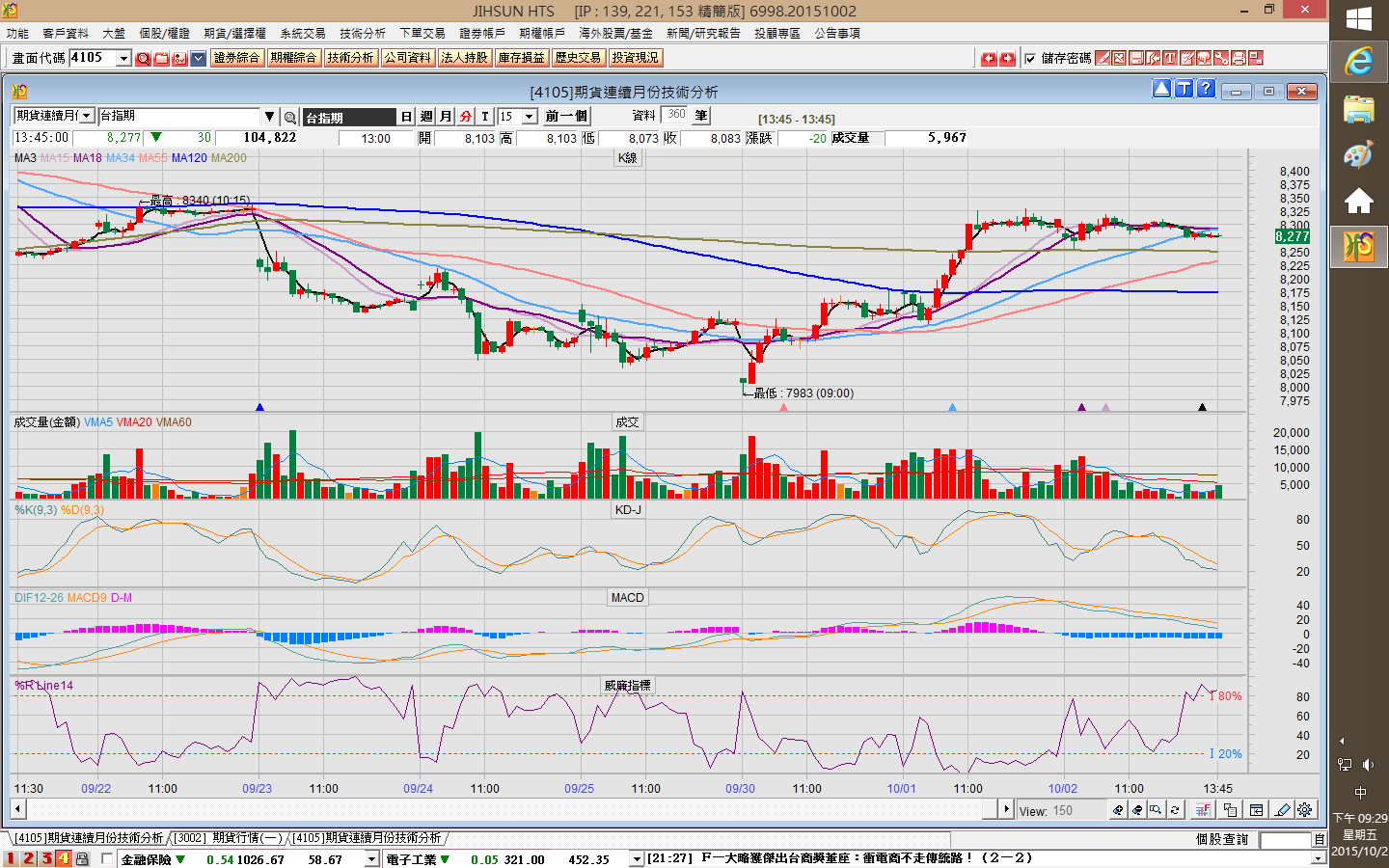
Task: Click the red wrench settings icon
Action: [x=1221, y=58]
